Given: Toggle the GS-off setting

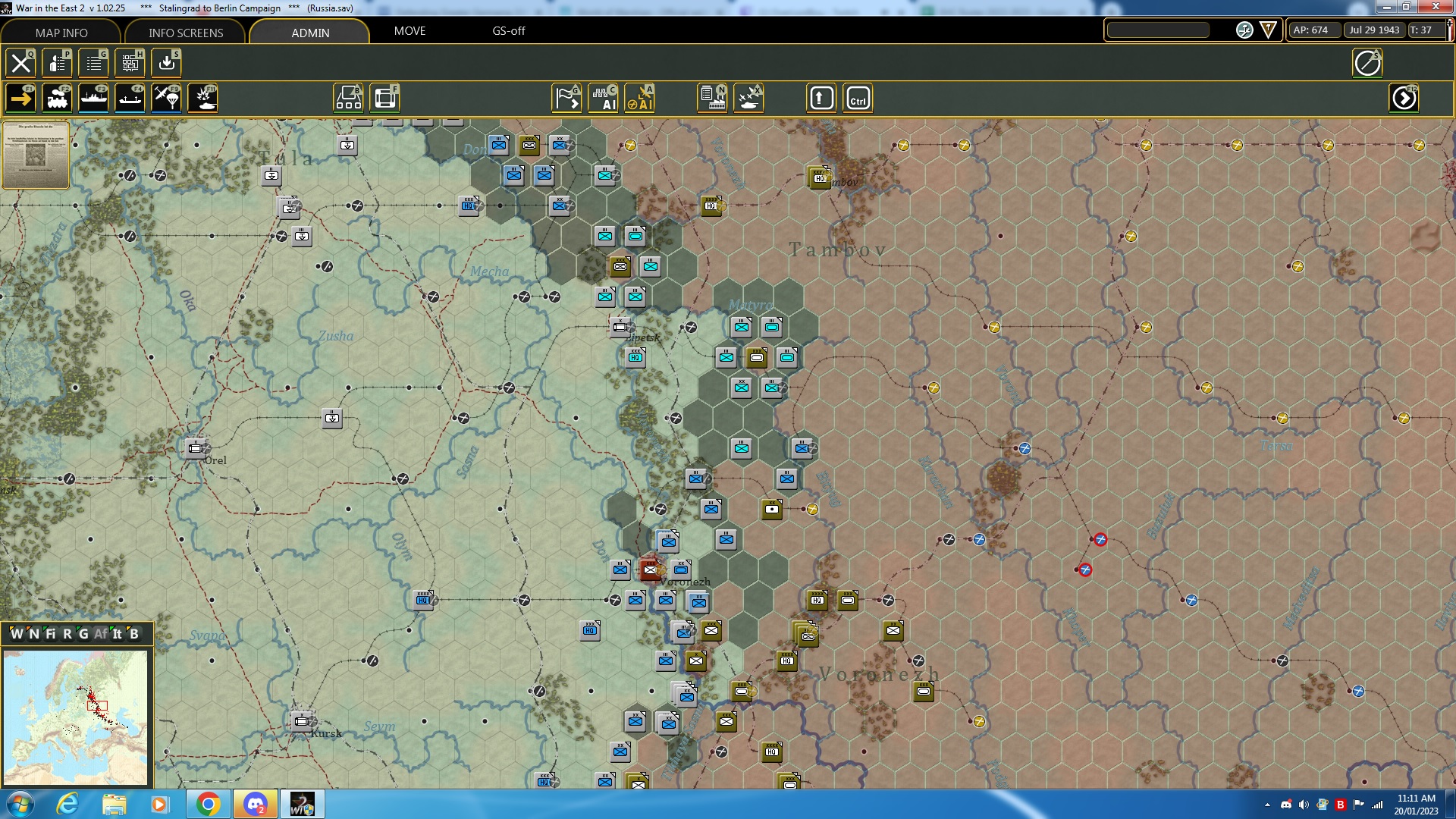Looking at the screenshot, I should (x=508, y=31).
